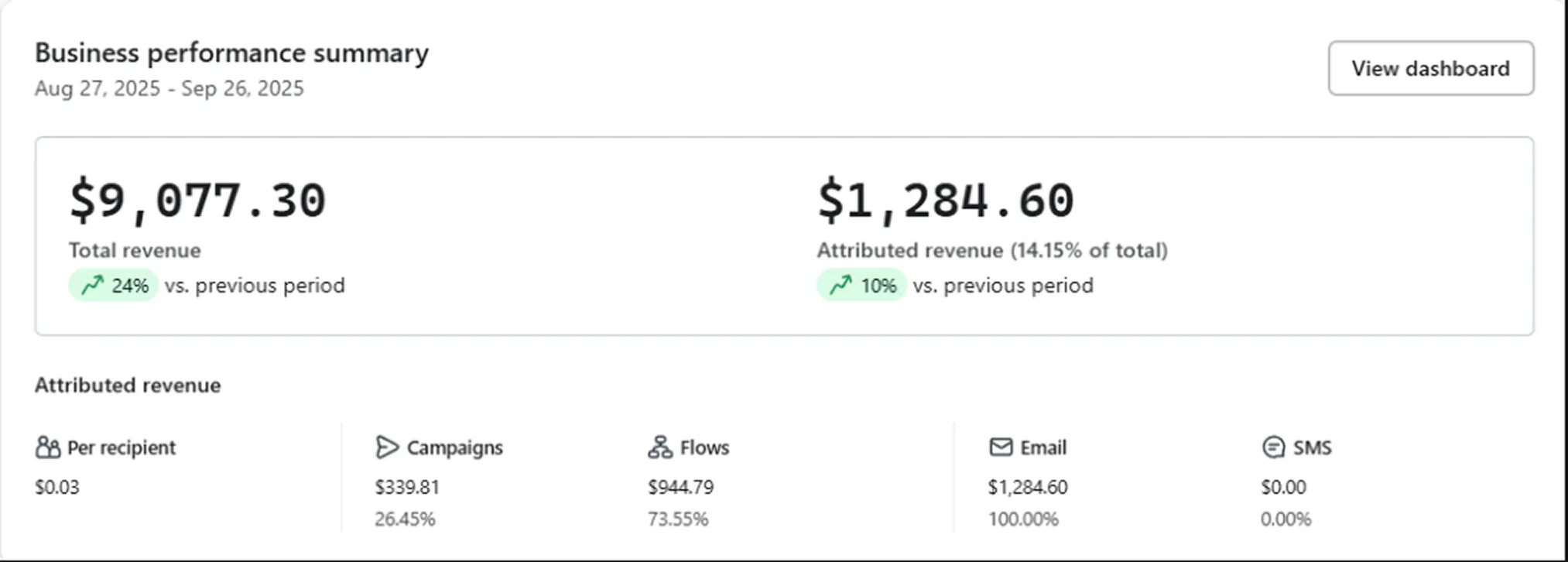Click the $1,284.60 email value

pos(1028,487)
